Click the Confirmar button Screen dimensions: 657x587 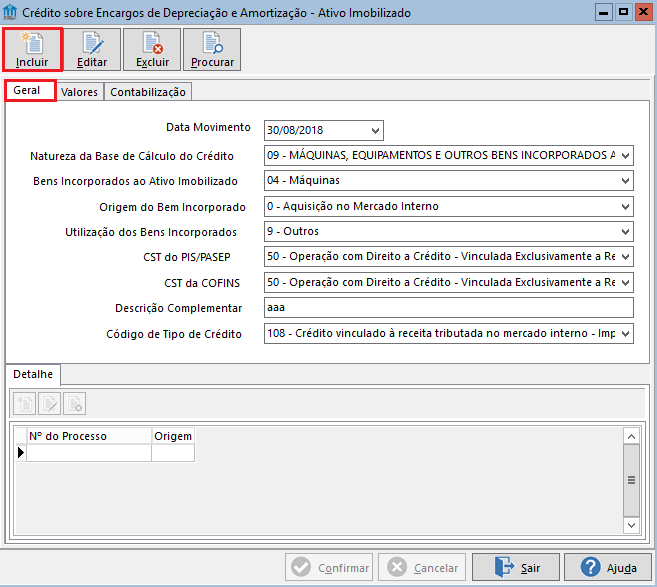(x=329, y=567)
